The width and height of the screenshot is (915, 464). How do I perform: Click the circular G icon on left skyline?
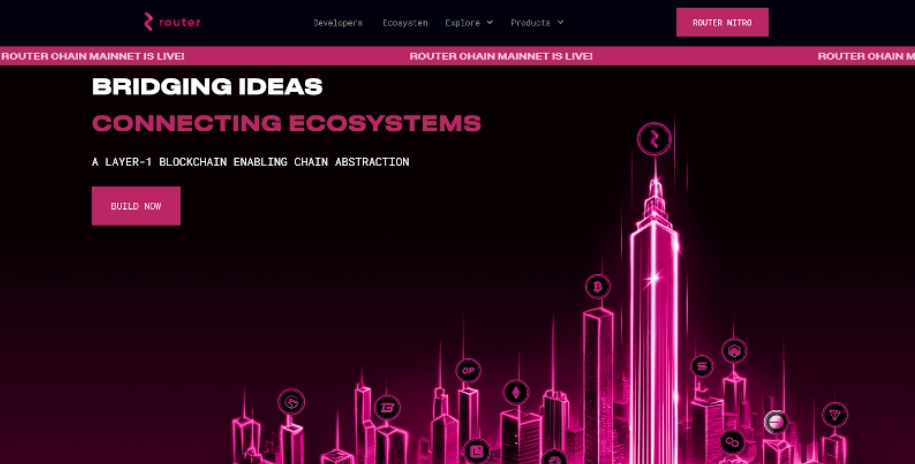coord(291,402)
